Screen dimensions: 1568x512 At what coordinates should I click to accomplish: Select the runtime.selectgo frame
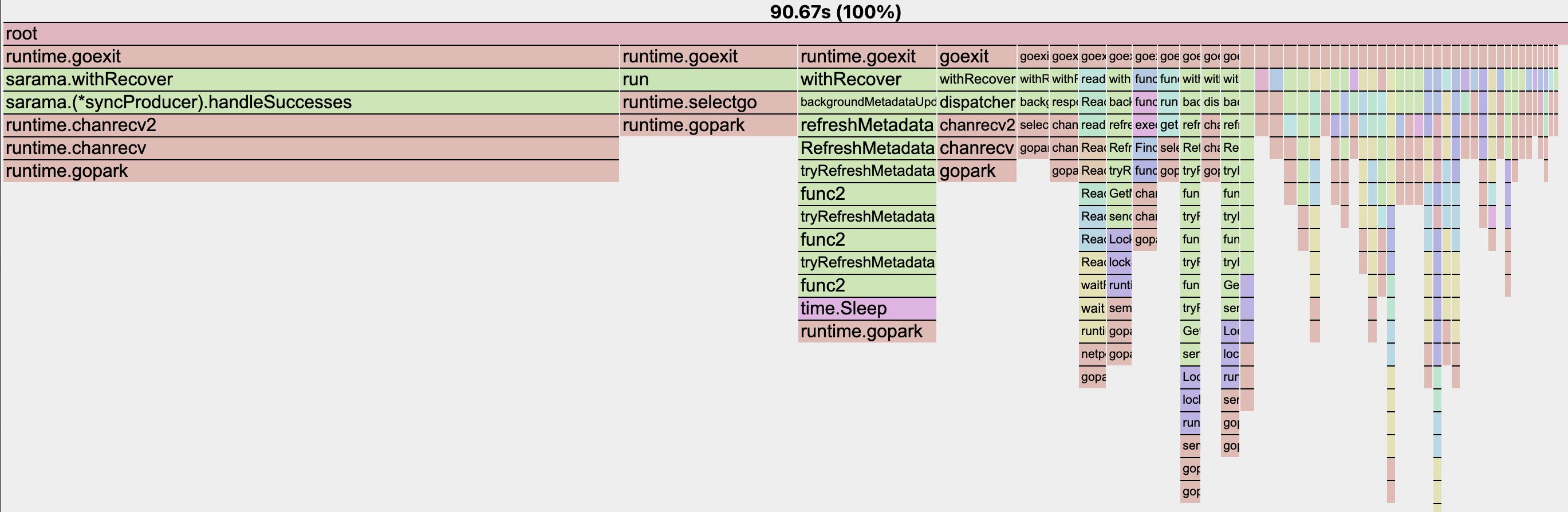pyautogui.click(x=708, y=103)
